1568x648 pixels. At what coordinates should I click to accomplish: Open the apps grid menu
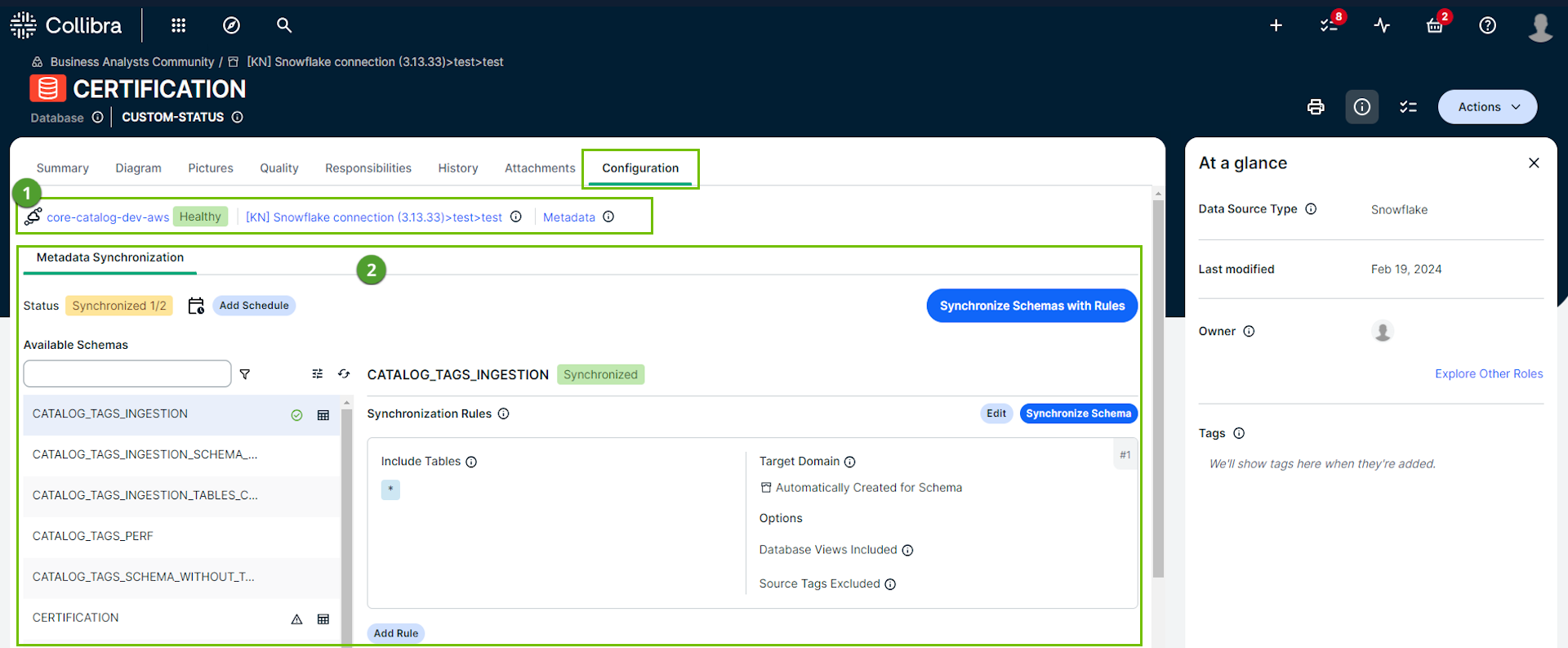pyautogui.click(x=178, y=25)
